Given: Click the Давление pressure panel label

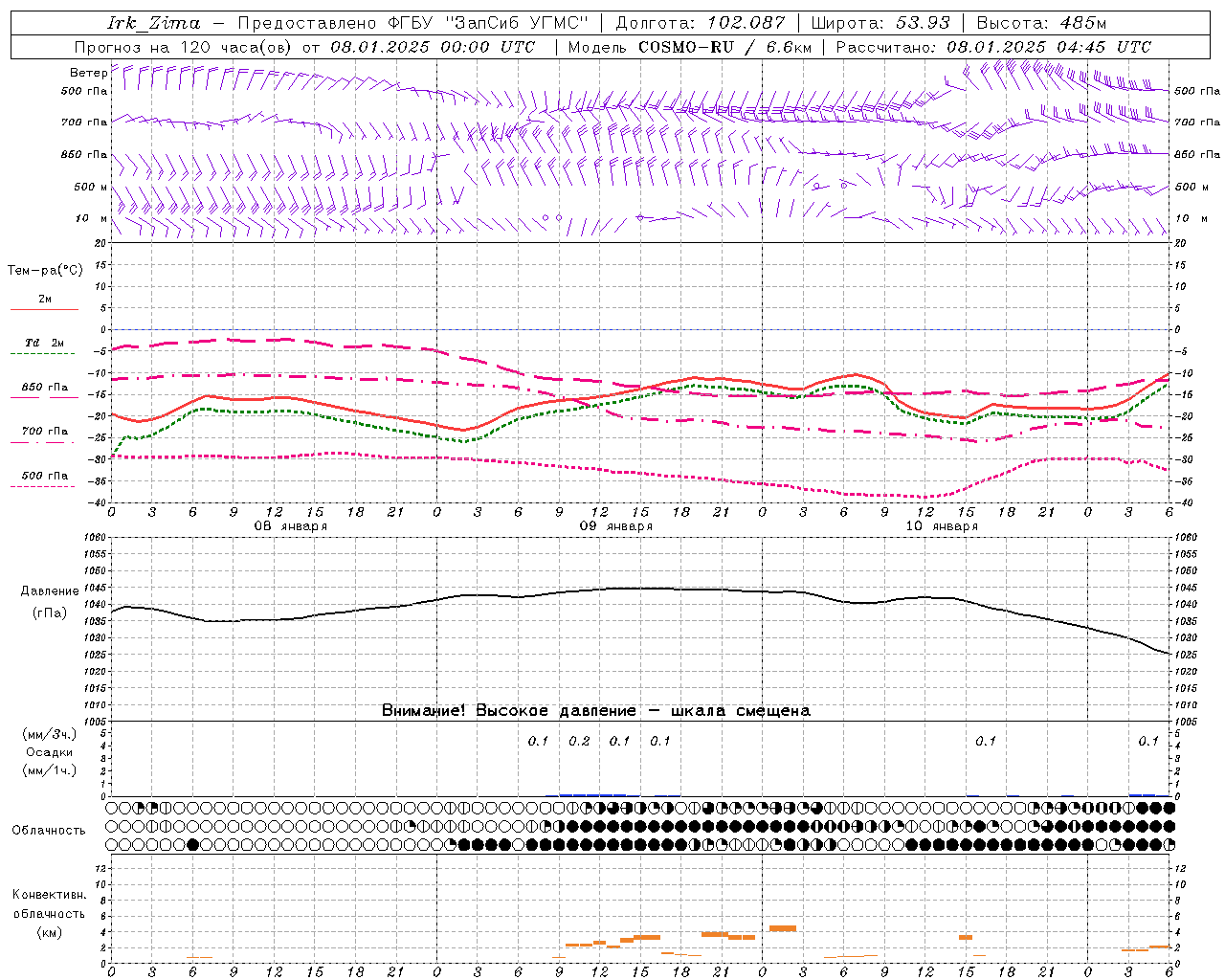Looking at the screenshot, I should coord(50,591).
